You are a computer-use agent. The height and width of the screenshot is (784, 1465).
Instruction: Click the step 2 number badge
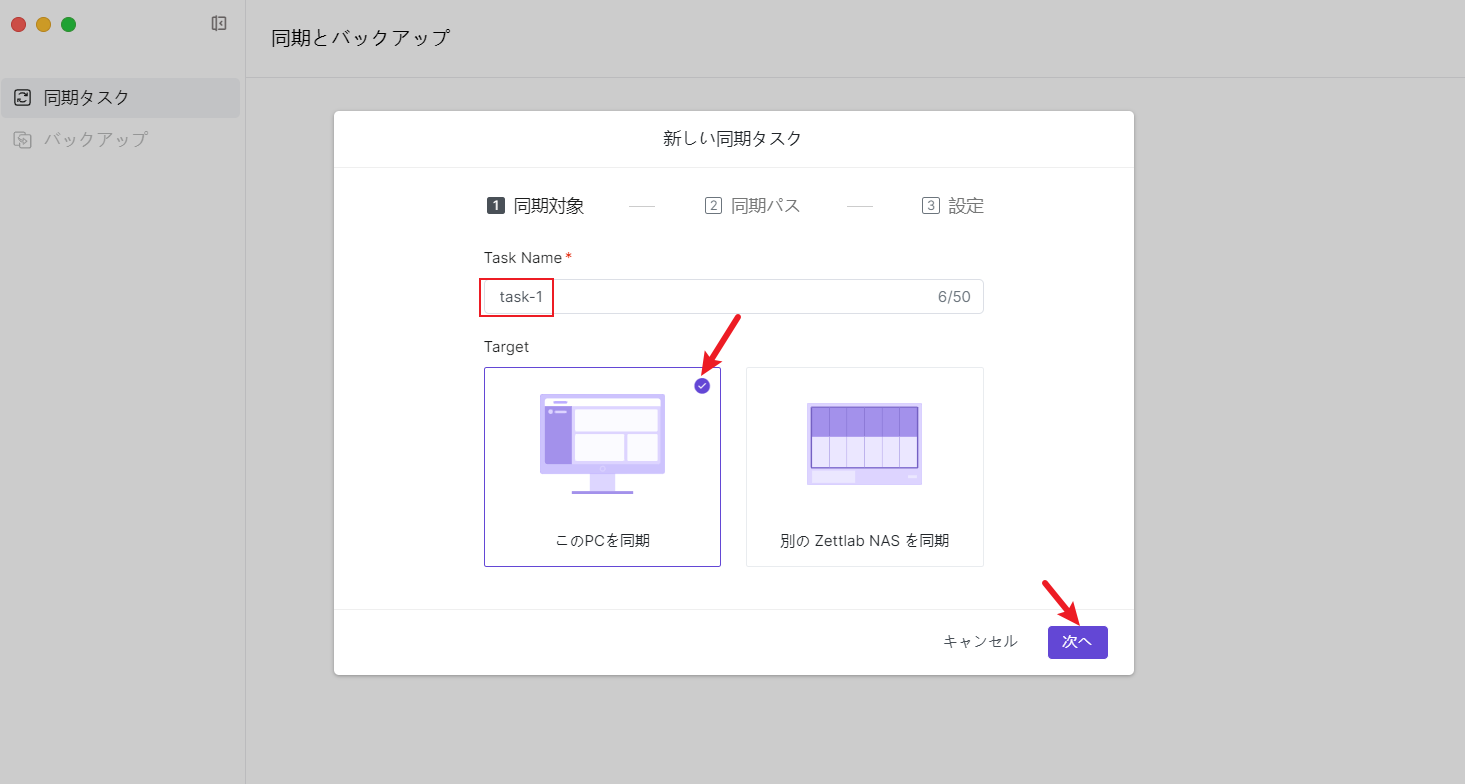(713, 206)
